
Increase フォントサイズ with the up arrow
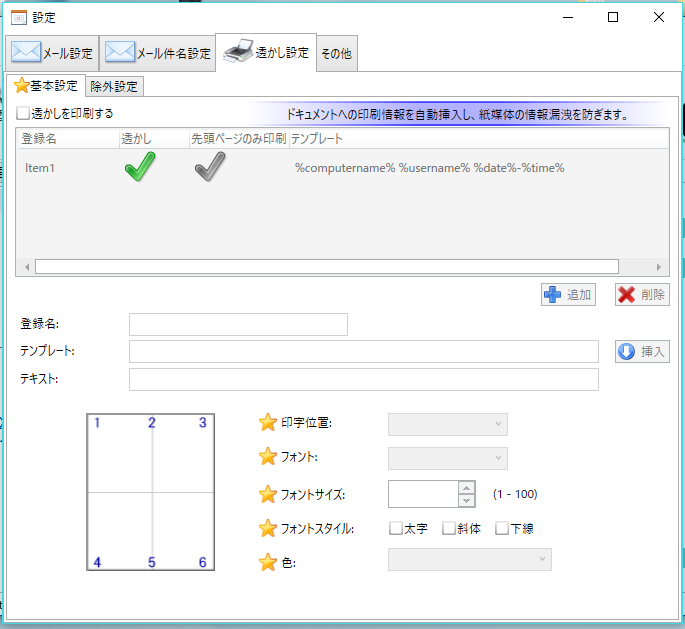[467, 488]
